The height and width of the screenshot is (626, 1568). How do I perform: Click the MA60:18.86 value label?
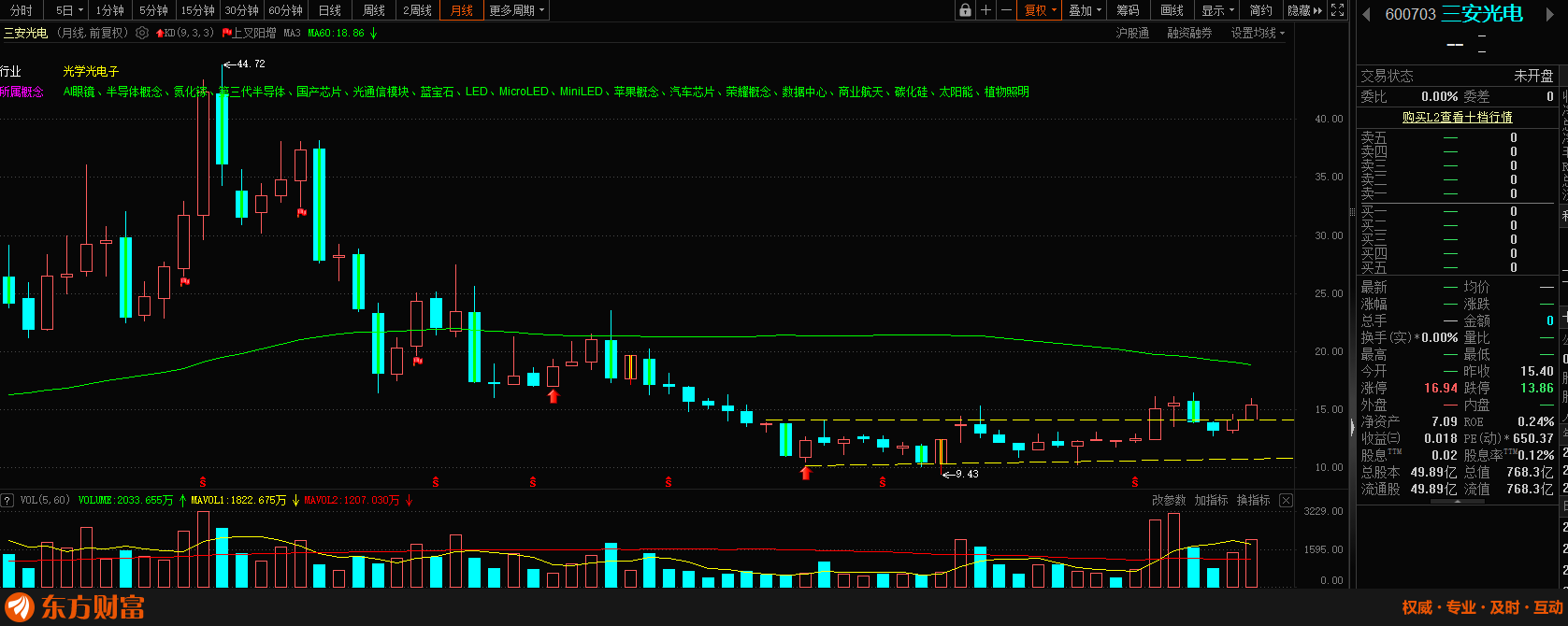(x=337, y=33)
